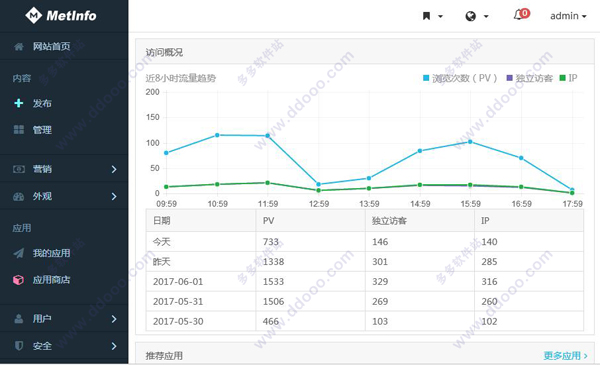The height and width of the screenshot is (365, 600).
Task: Click the PV data point at 15:59
Action: coord(470,142)
